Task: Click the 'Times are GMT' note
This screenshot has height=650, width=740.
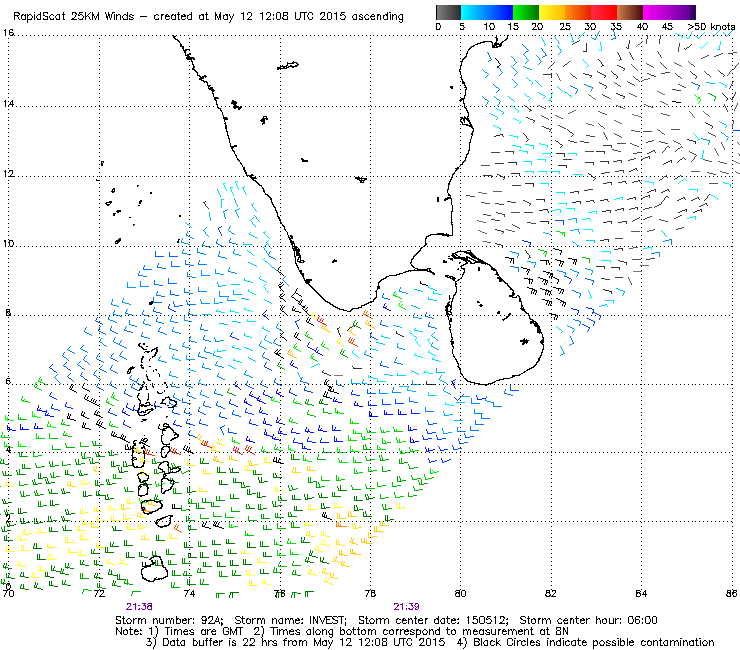Action: click(x=204, y=632)
